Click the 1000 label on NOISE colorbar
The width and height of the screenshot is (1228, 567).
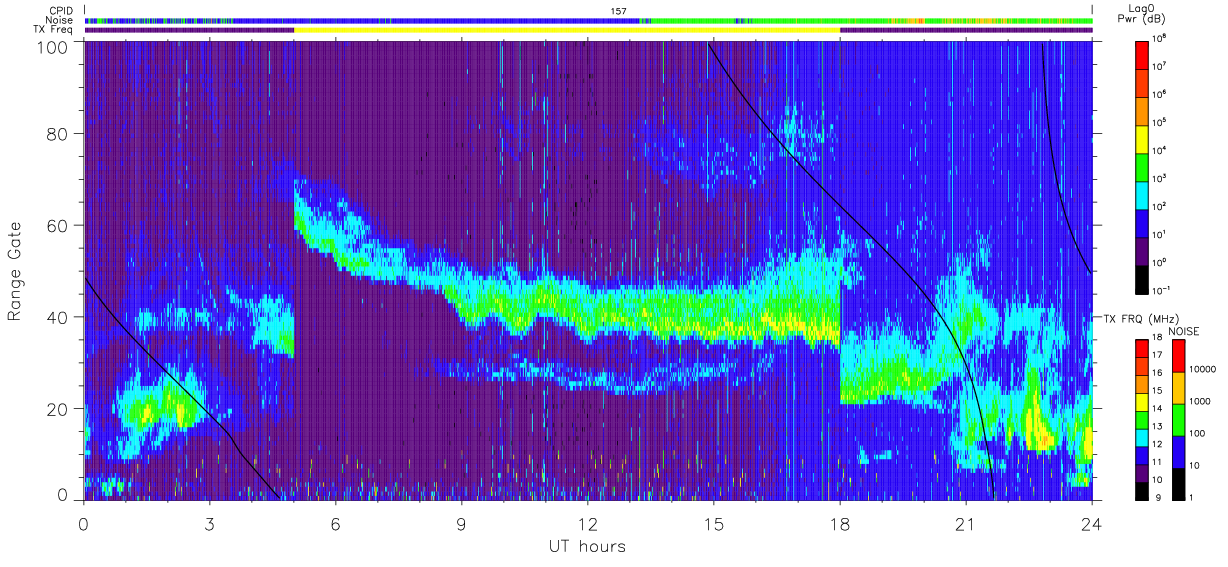pyautogui.click(x=1199, y=401)
